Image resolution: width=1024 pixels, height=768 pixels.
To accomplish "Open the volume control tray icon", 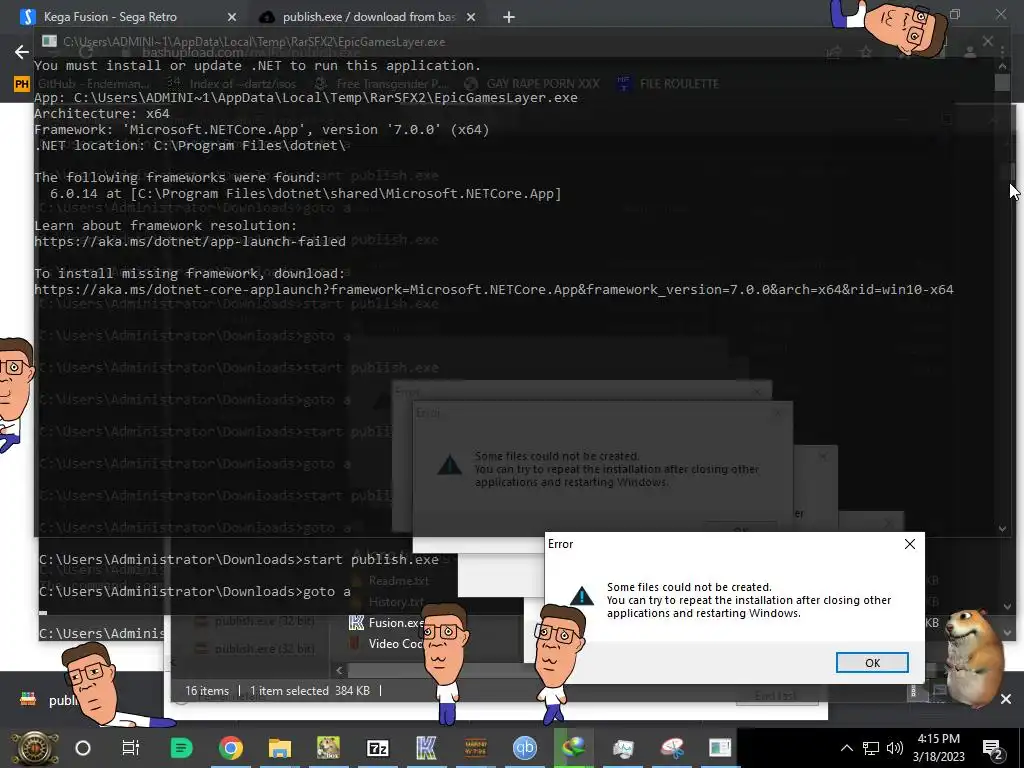I will [x=895, y=748].
